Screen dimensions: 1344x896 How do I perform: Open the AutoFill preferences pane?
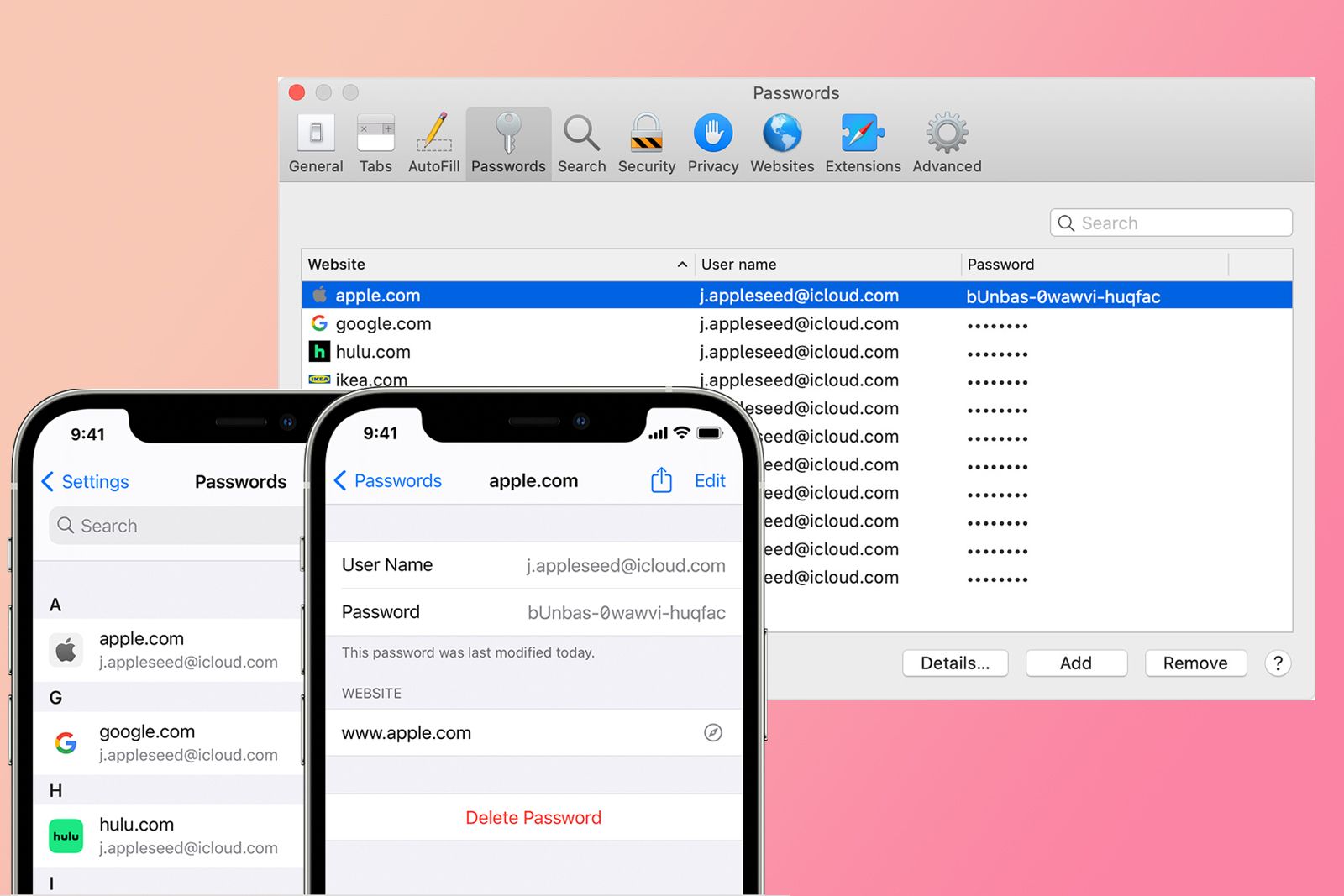click(x=433, y=143)
